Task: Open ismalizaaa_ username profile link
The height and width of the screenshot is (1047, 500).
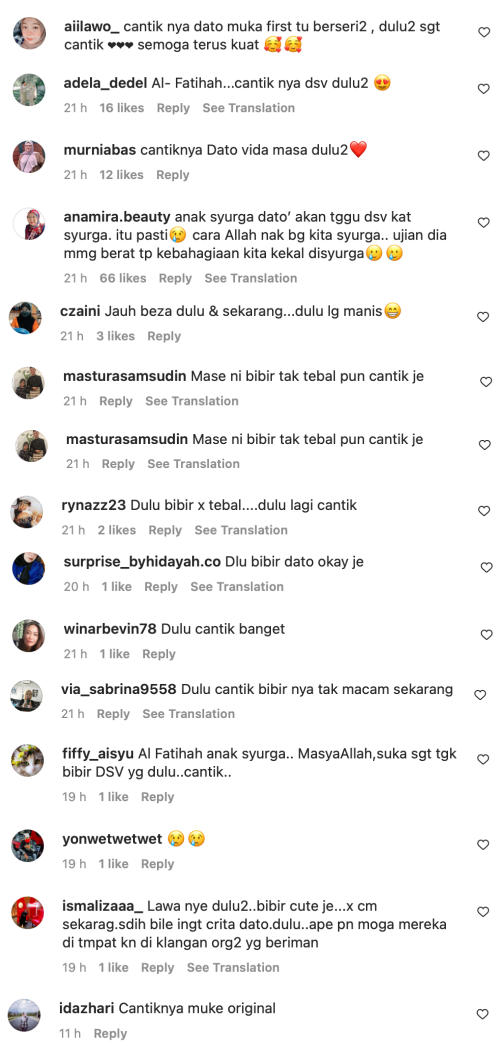Action: (103, 906)
